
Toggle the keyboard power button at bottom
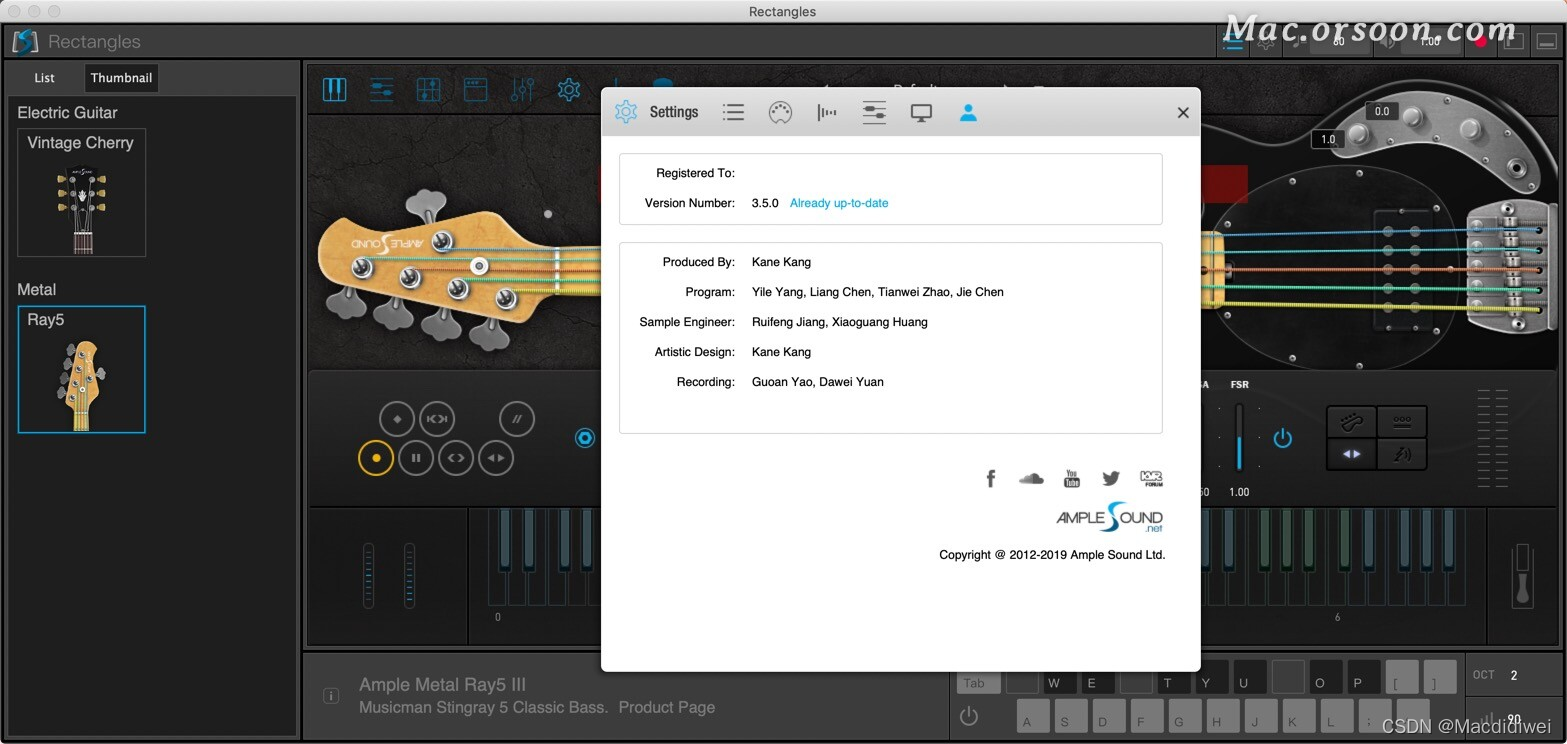(x=968, y=716)
